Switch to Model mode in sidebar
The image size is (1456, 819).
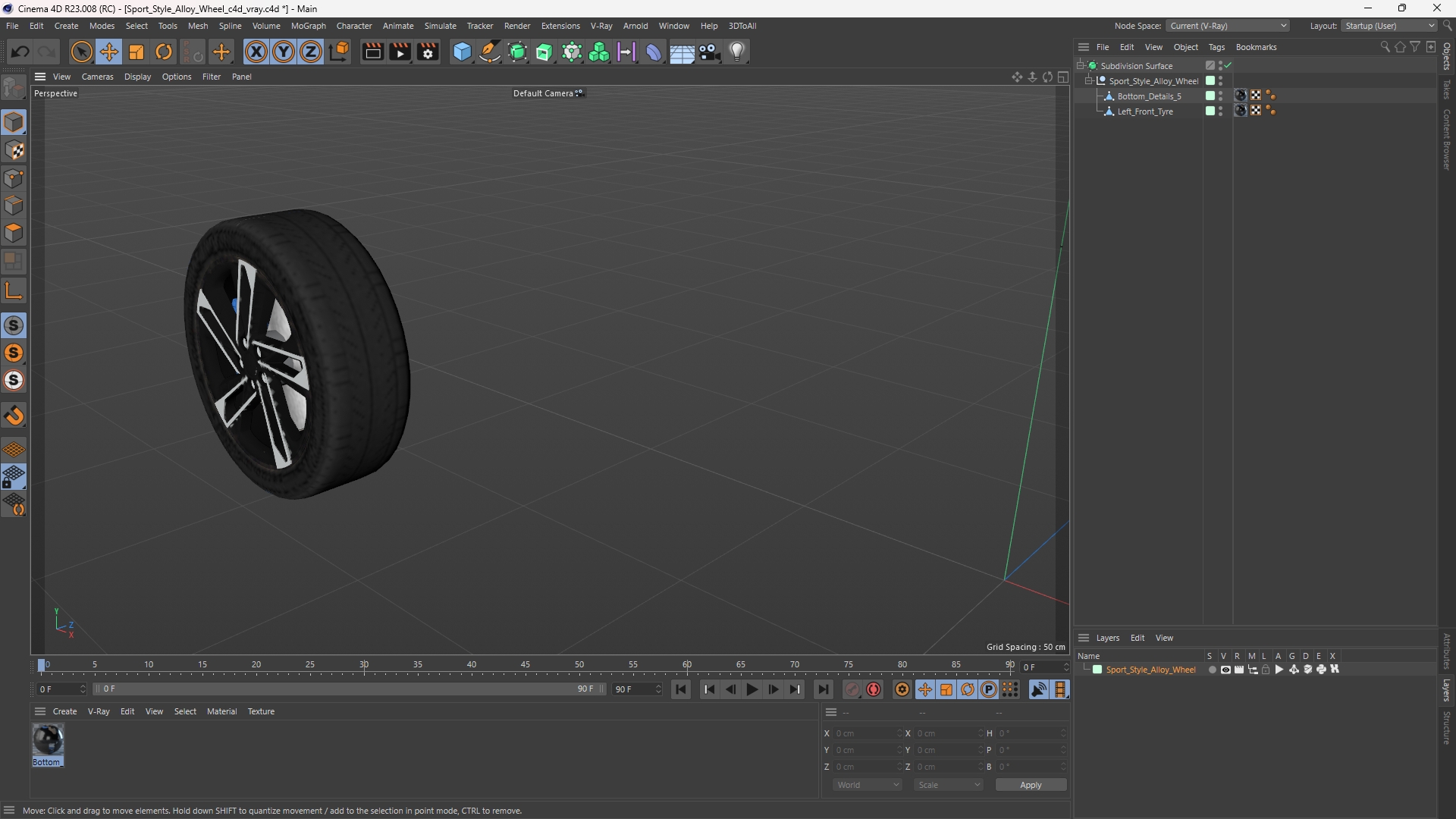click(x=14, y=122)
